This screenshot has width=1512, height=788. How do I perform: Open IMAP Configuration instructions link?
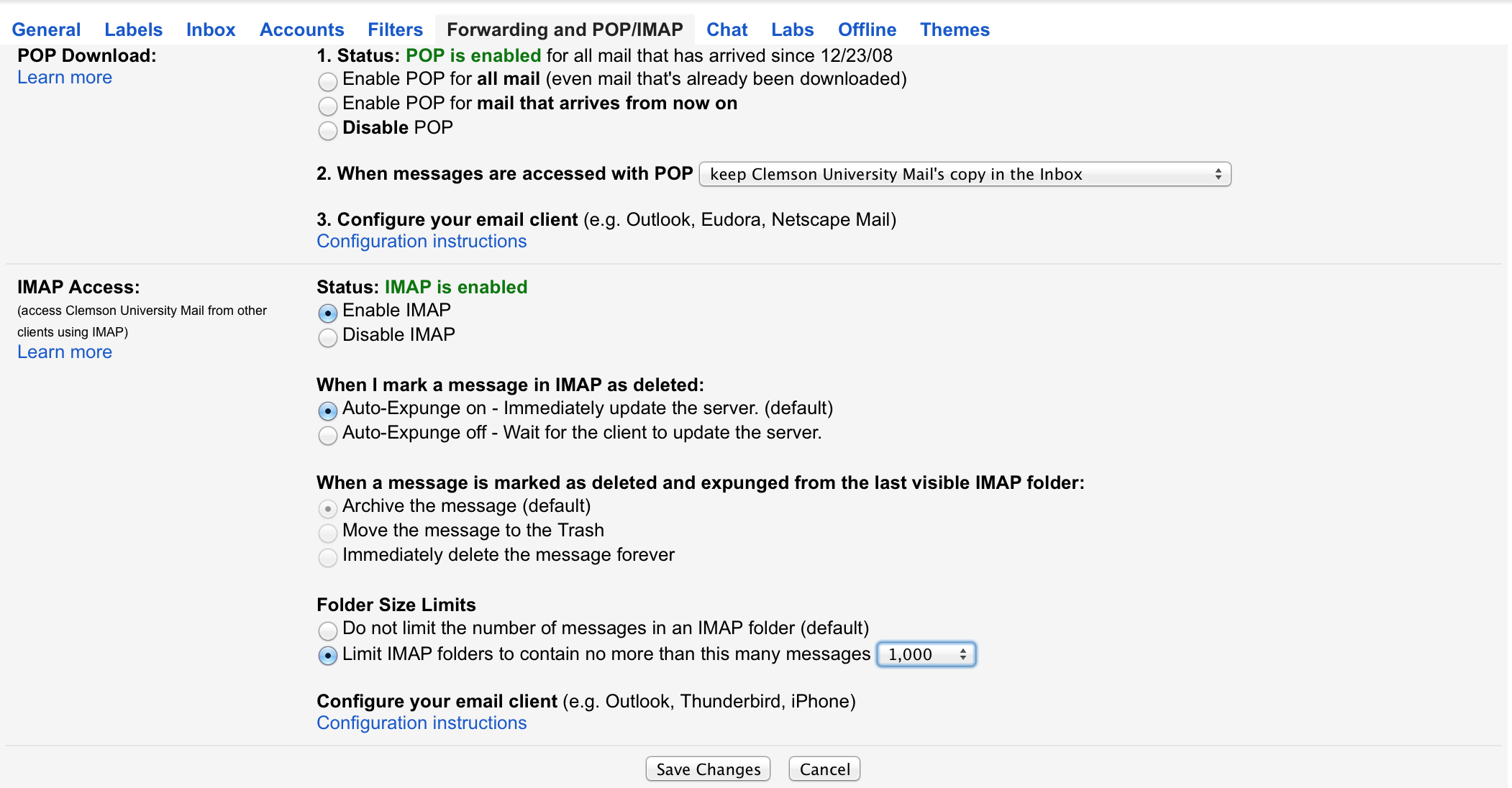422,723
